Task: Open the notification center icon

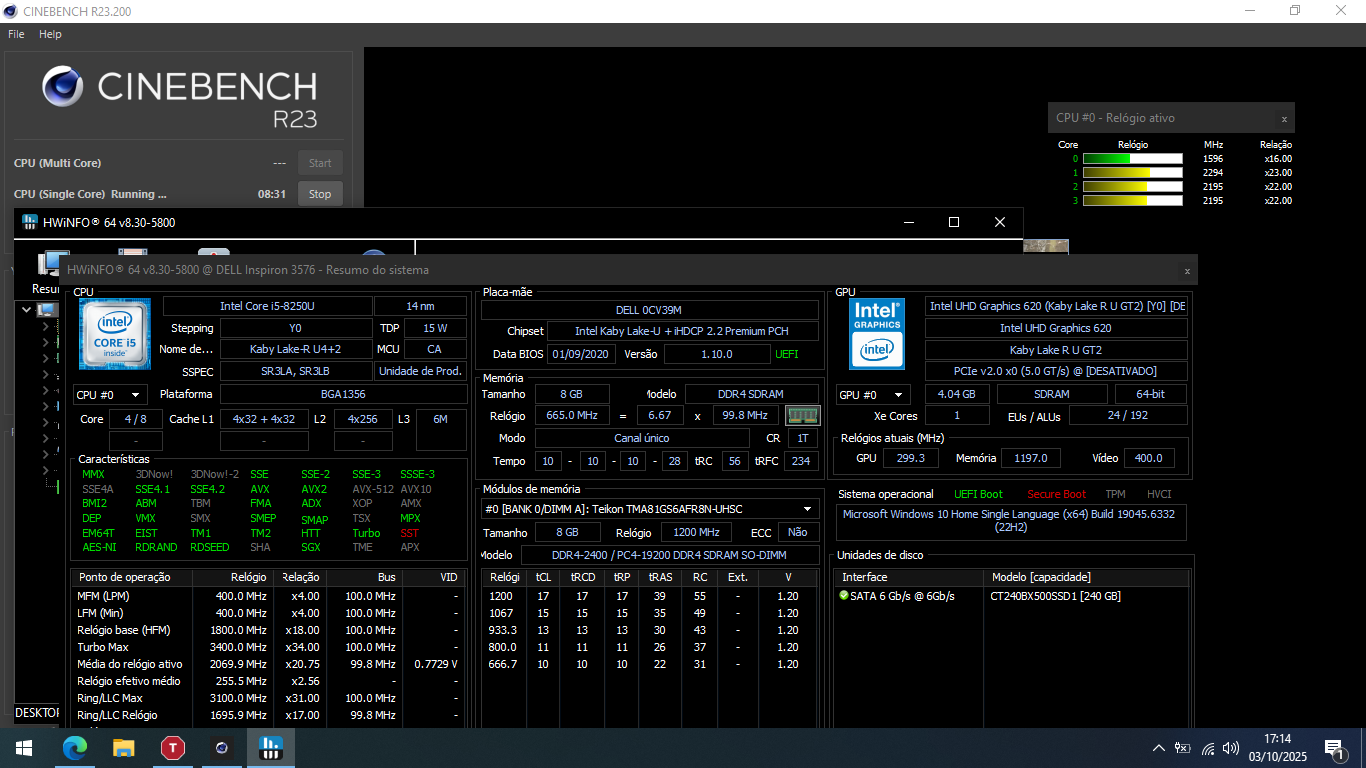Action: [1333, 747]
